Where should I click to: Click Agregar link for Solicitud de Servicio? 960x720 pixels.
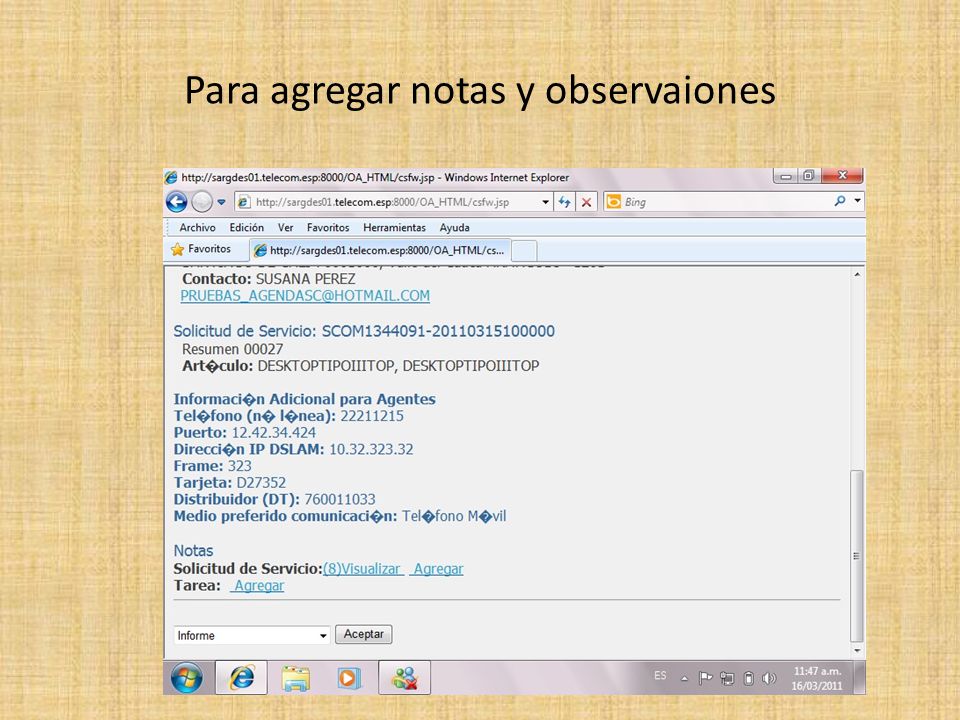[x=438, y=569]
